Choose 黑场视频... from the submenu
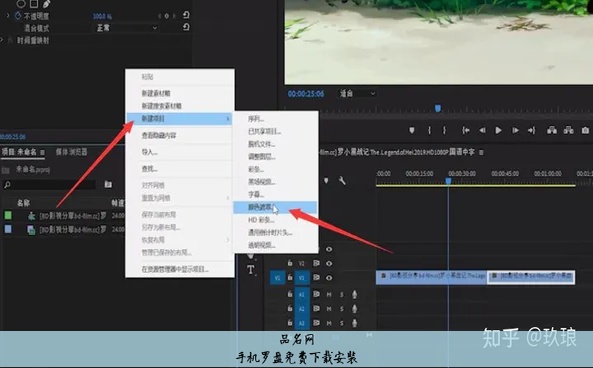The width and height of the screenshot is (593, 368). (x=275, y=182)
